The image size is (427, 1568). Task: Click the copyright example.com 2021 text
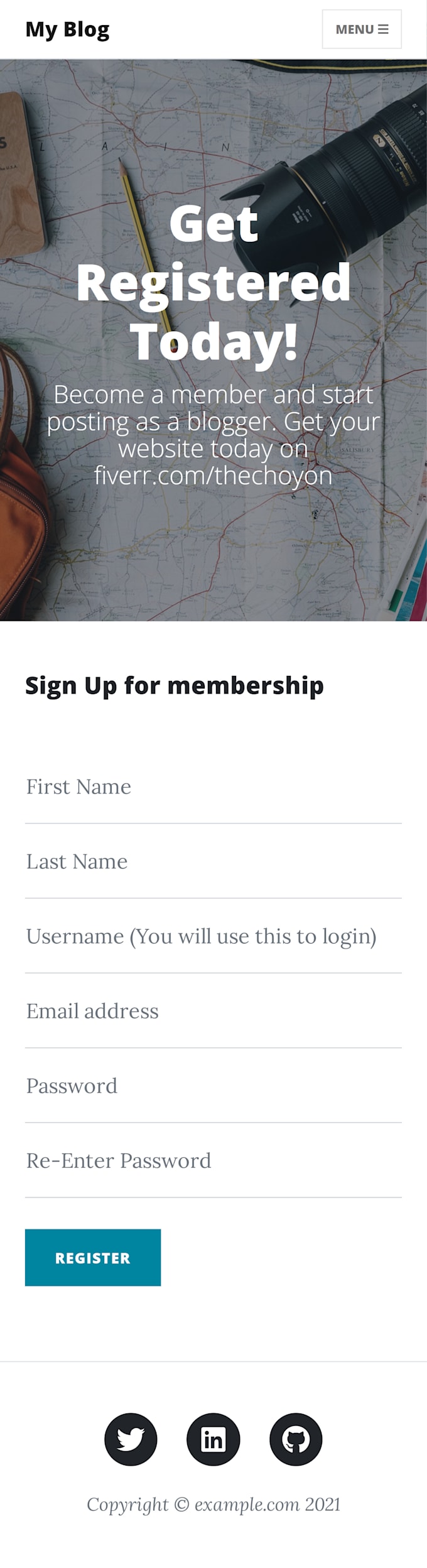[x=213, y=1505]
